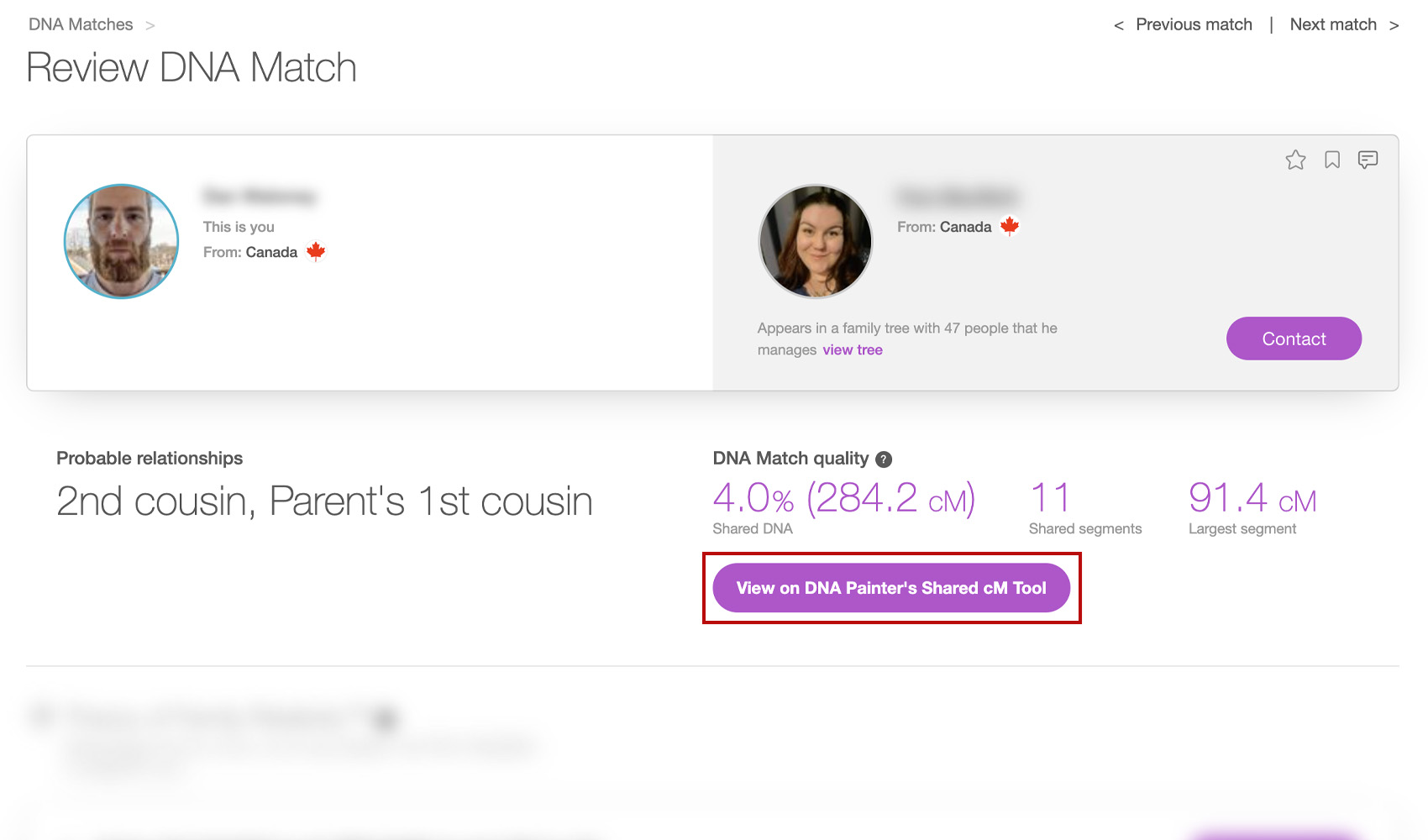Mark this match with the star icon

tap(1295, 160)
